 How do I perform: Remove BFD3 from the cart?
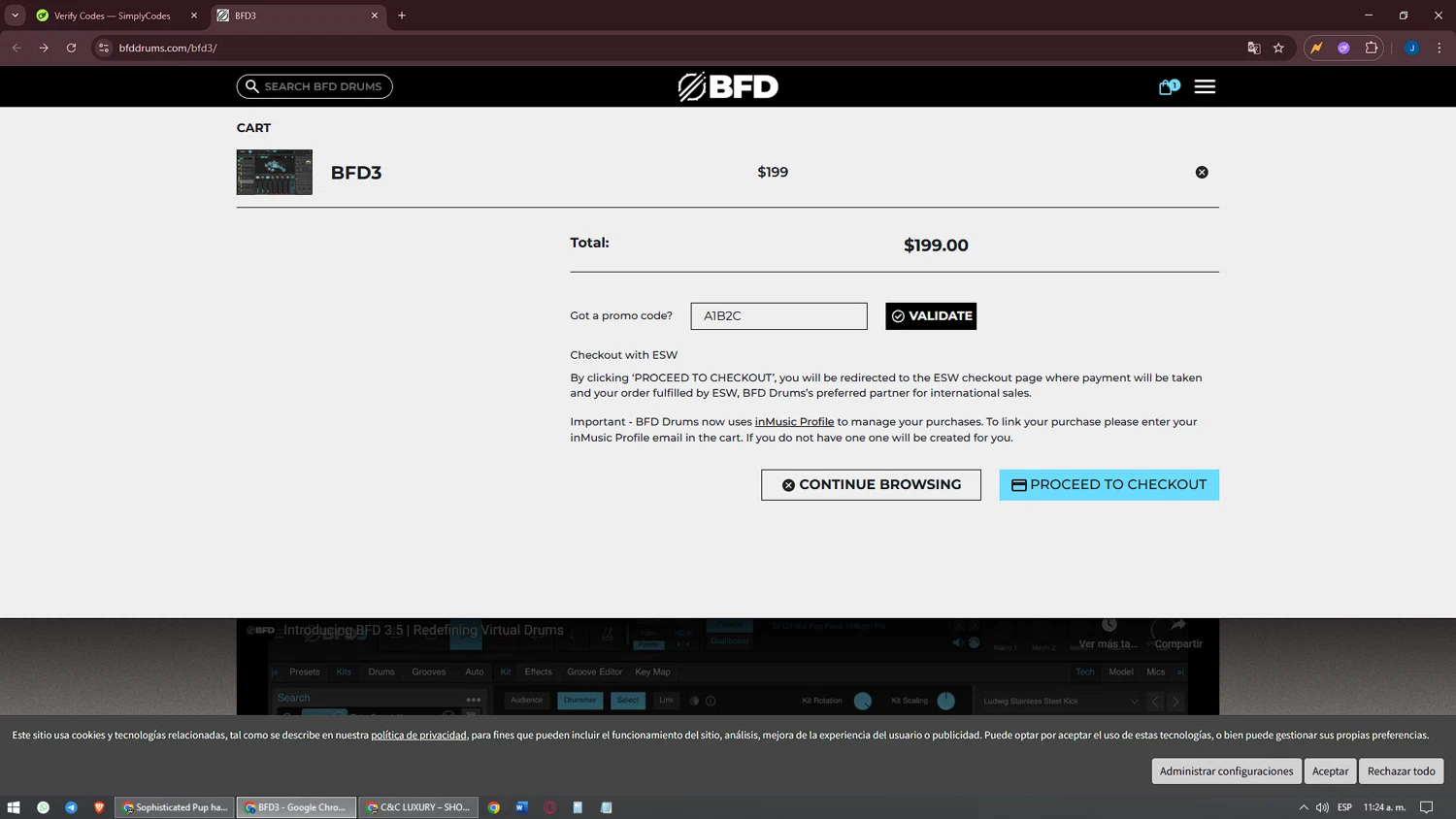[x=1202, y=172]
